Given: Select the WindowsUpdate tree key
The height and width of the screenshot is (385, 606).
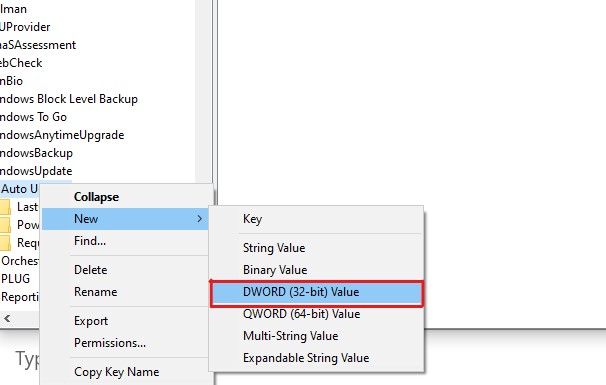Looking at the screenshot, I should pyautogui.click(x=36, y=171).
